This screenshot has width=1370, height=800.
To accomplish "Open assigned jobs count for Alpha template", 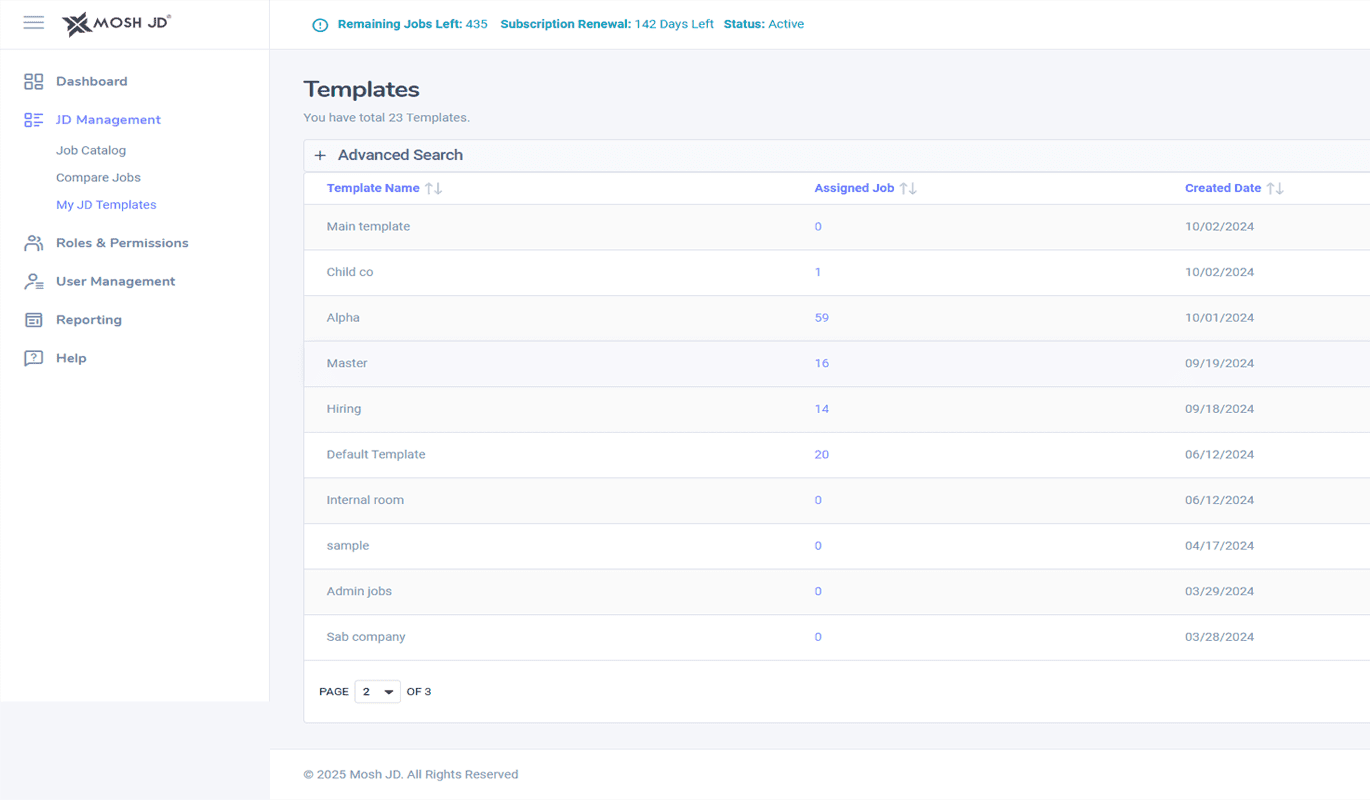I will tap(821, 317).
